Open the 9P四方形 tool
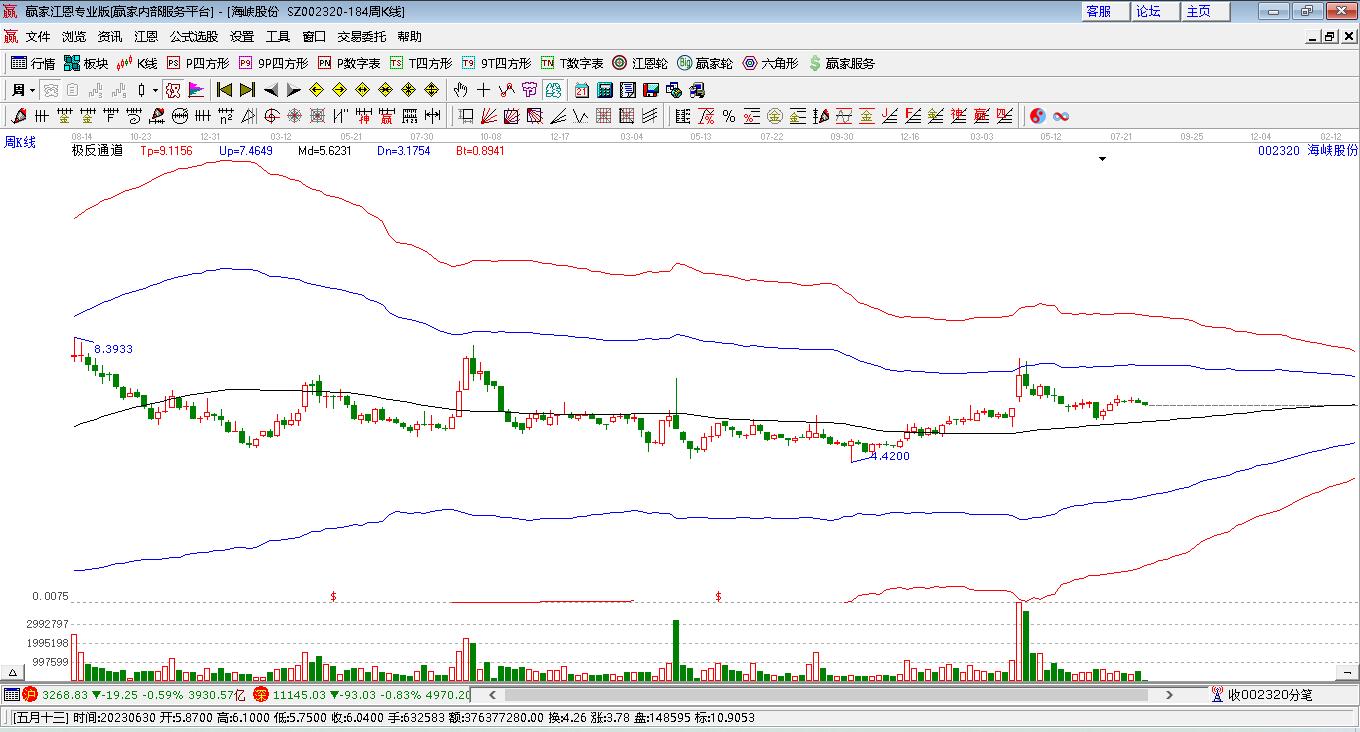This screenshot has height=732, width=1360. coord(273,63)
